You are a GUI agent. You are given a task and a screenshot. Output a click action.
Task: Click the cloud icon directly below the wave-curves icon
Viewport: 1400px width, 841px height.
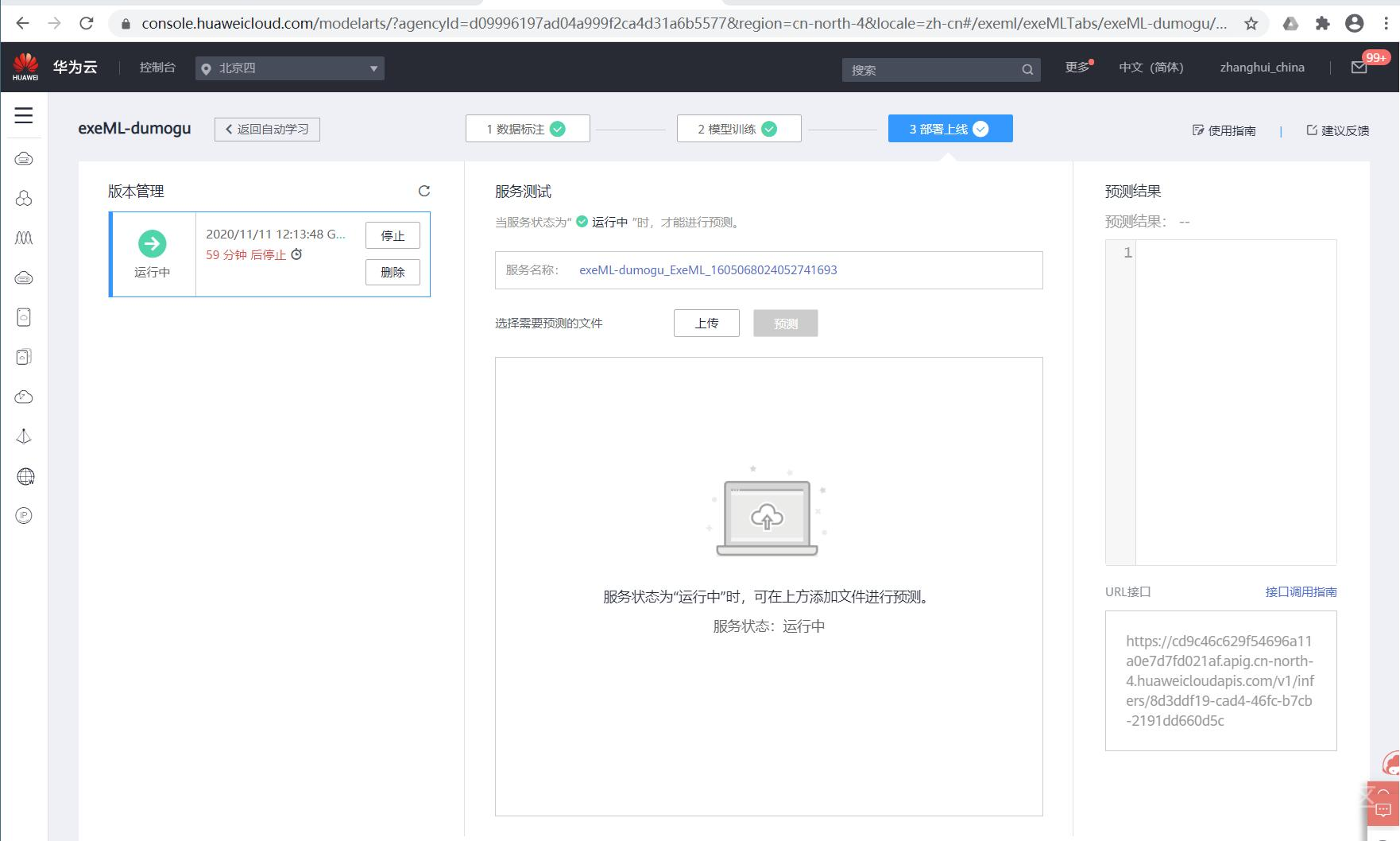click(x=24, y=277)
